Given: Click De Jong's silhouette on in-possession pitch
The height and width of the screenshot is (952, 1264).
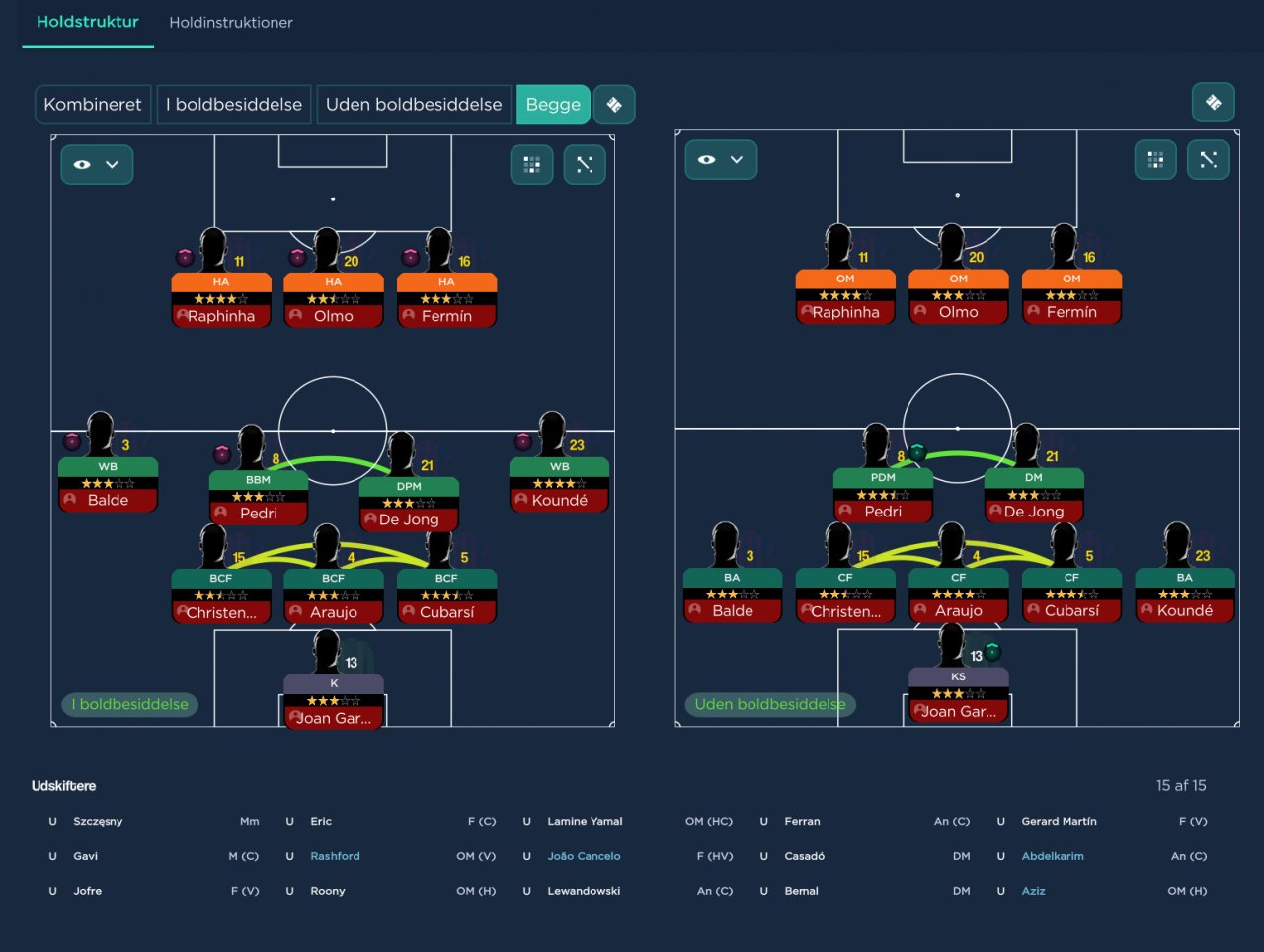Looking at the screenshot, I should pyautogui.click(x=401, y=454).
